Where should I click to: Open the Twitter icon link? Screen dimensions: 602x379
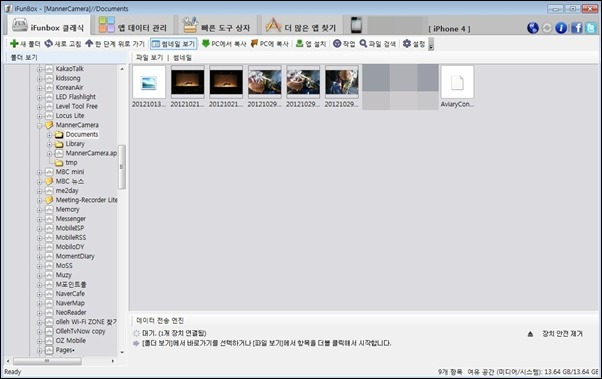(x=591, y=28)
